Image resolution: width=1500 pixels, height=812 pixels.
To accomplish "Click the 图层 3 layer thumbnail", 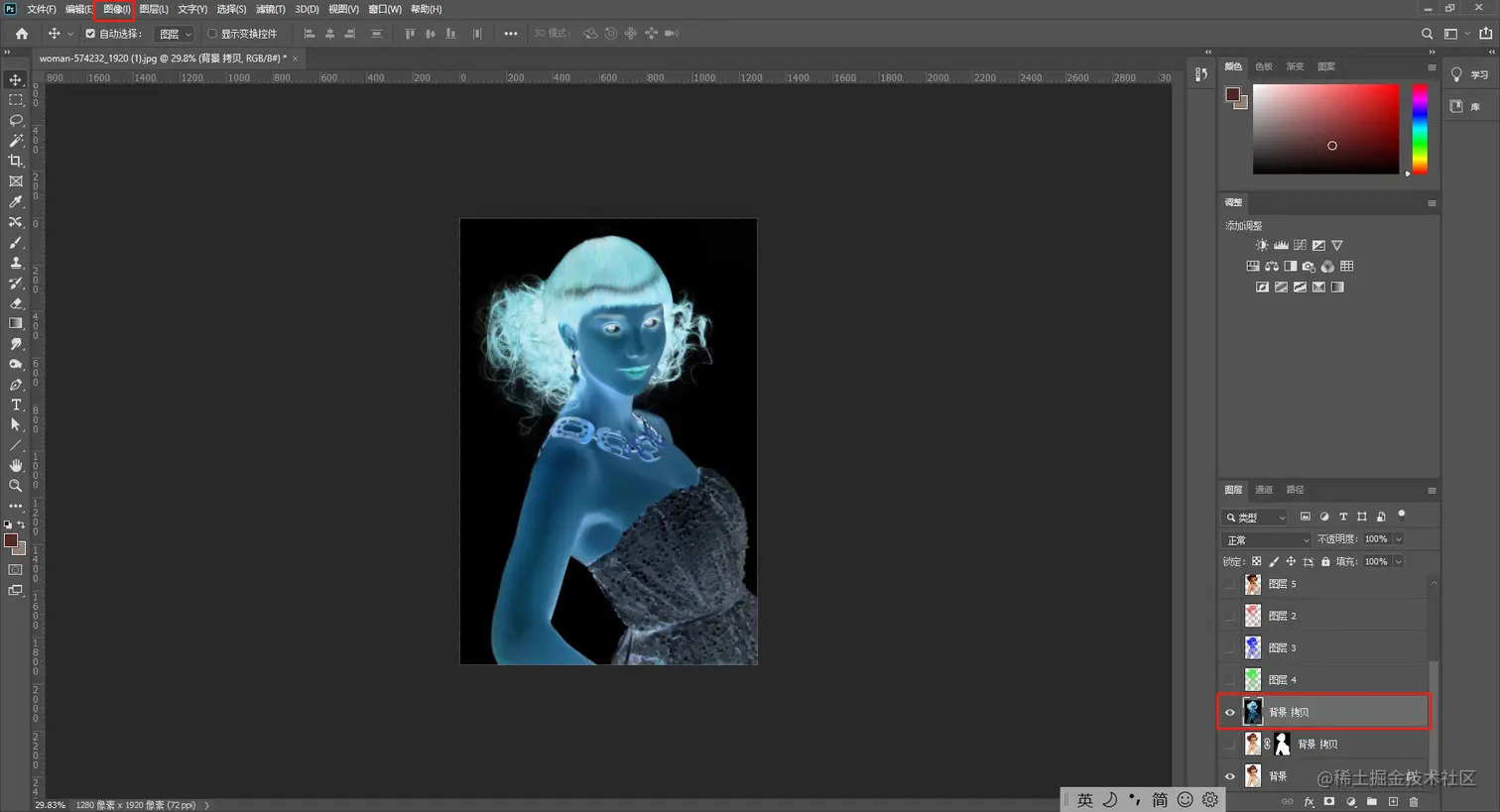I will pyautogui.click(x=1253, y=647).
